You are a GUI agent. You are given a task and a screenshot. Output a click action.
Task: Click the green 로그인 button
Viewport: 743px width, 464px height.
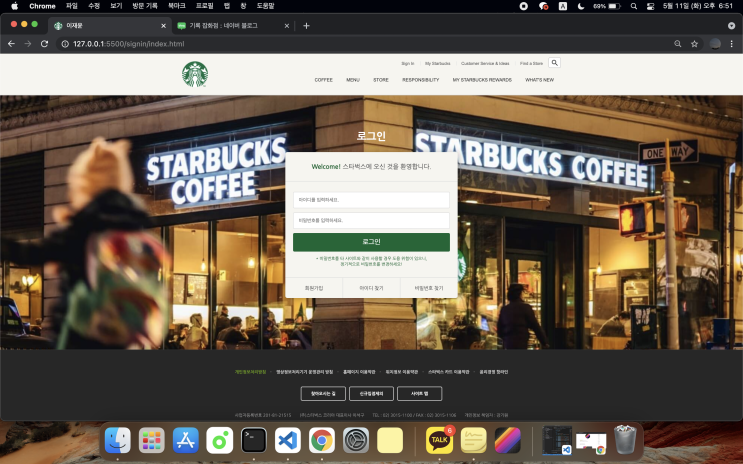[371, 242]
